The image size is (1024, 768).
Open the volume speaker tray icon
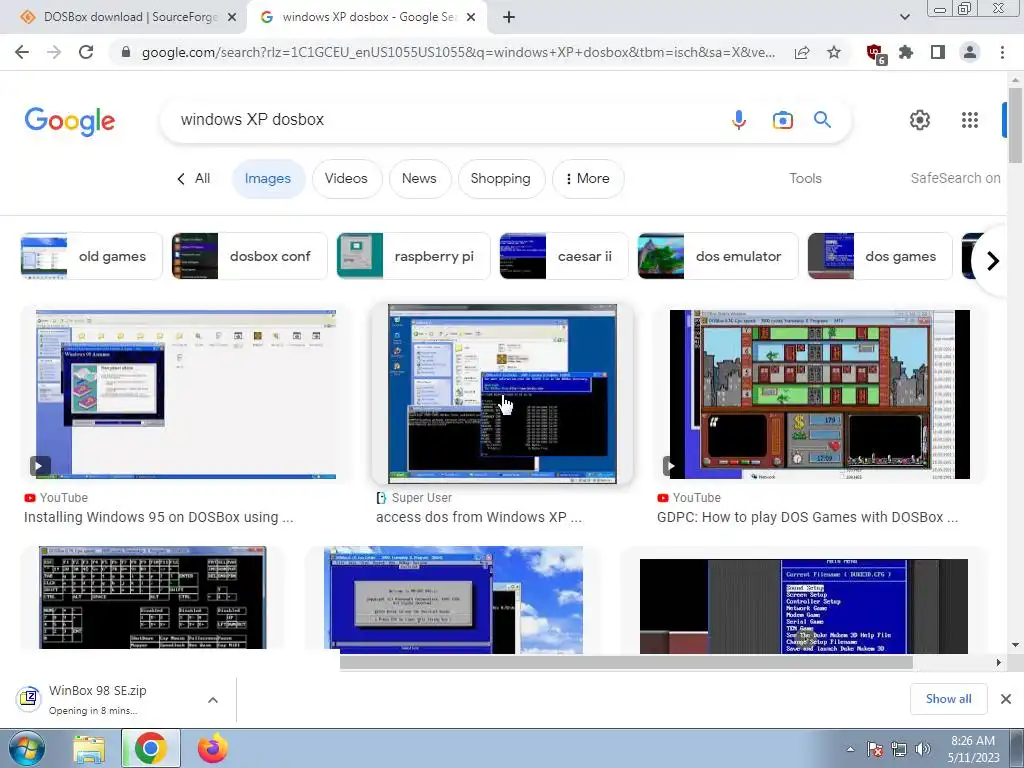point(923,749)
